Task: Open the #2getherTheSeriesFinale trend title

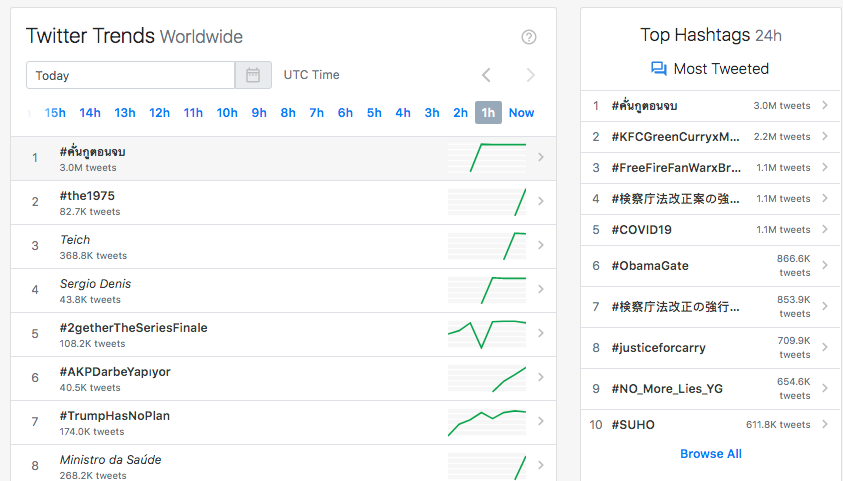Action: [133, 328]
